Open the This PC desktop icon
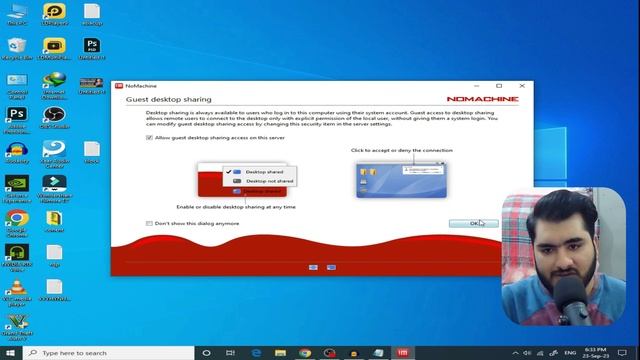The image size is (640, 360). [x=17, y=14]
